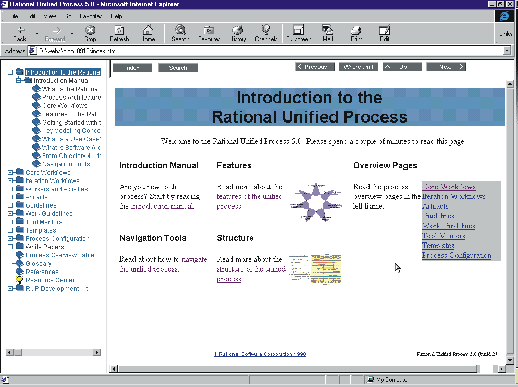Click the content pane's scroll-up arrow
Screen dimensions: 518x387
pos(510,84)
